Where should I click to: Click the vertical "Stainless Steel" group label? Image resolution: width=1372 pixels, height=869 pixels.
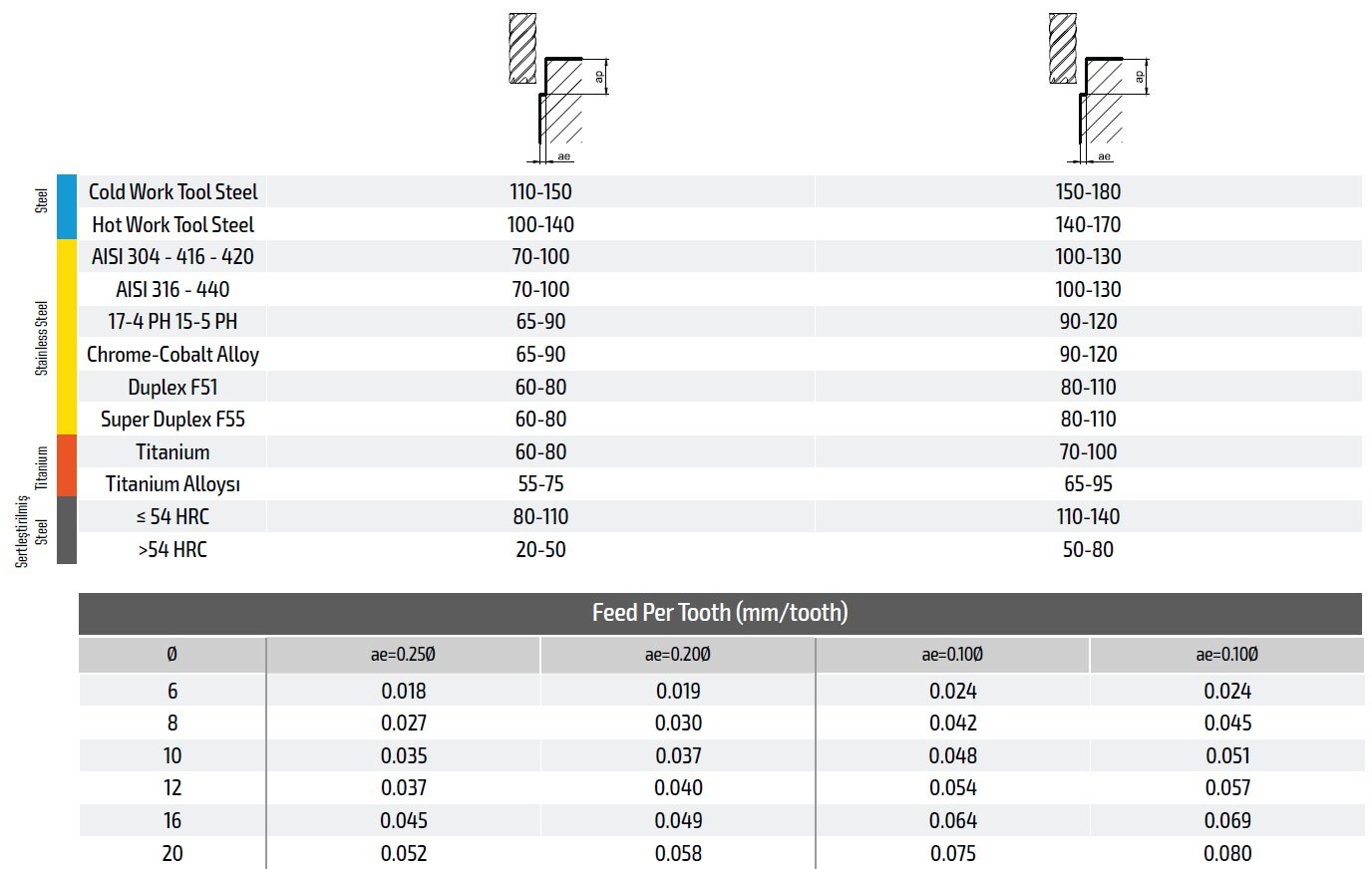coord(42,337)
